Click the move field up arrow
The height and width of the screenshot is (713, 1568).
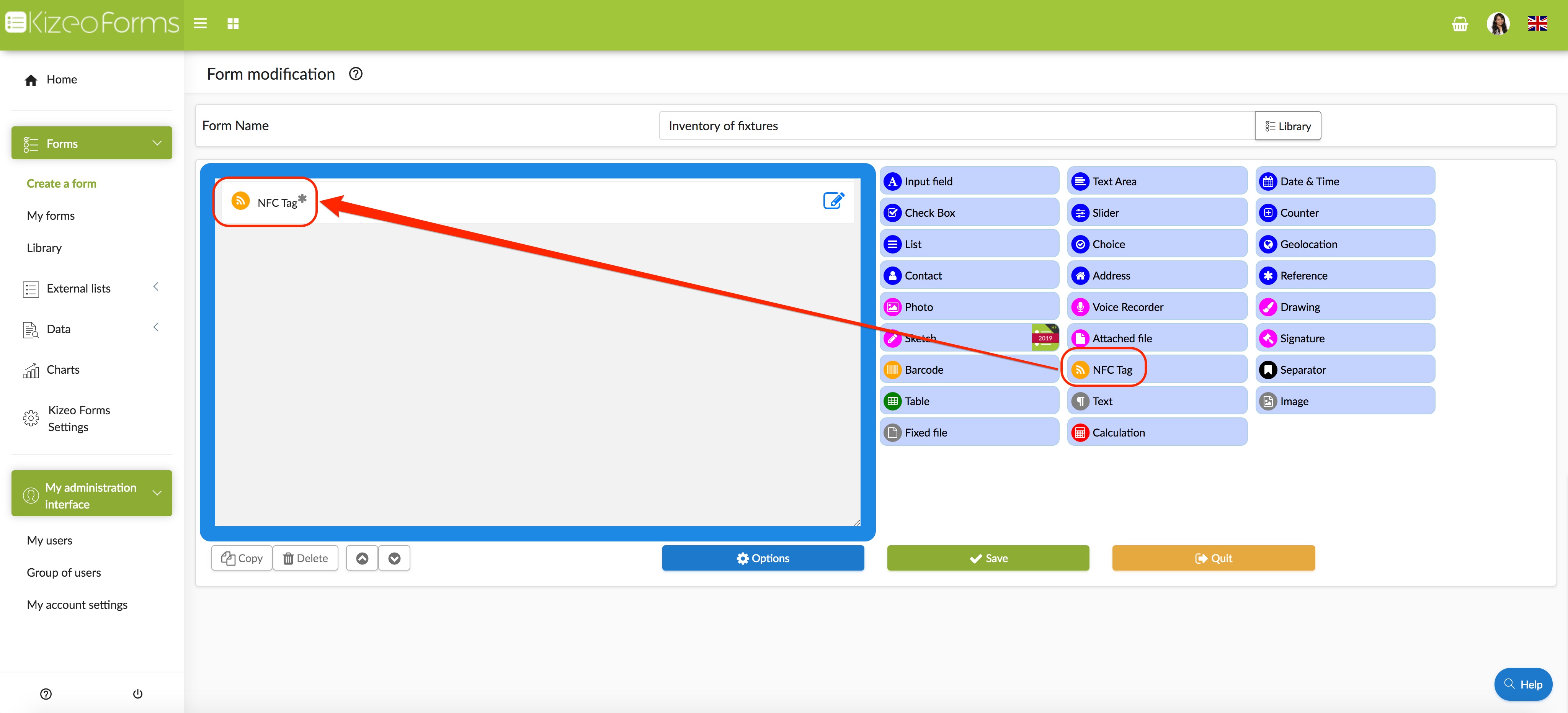362,558
